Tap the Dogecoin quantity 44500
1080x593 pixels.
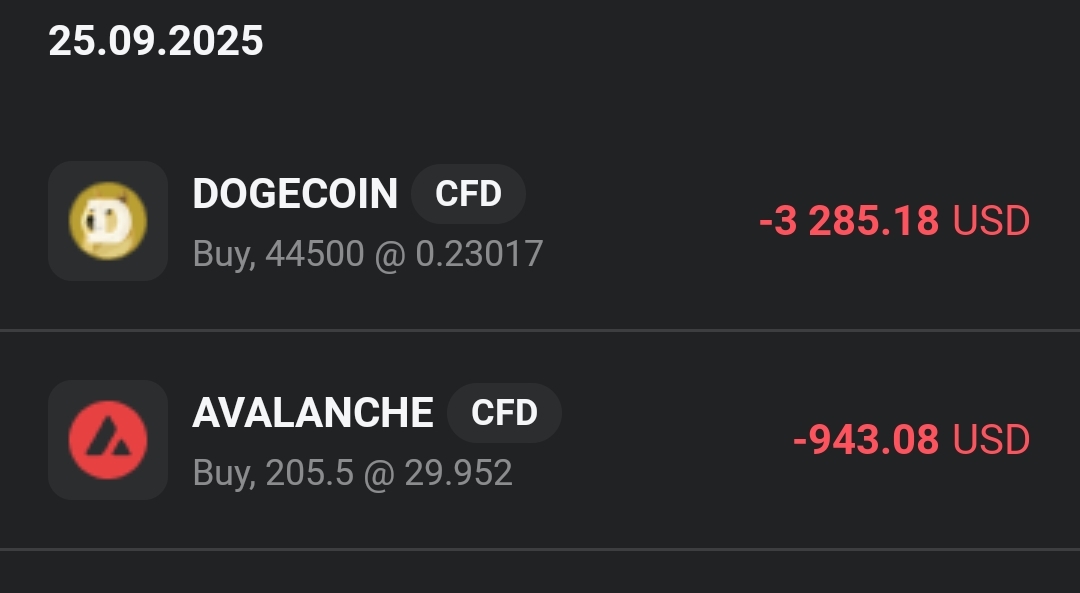315,254
